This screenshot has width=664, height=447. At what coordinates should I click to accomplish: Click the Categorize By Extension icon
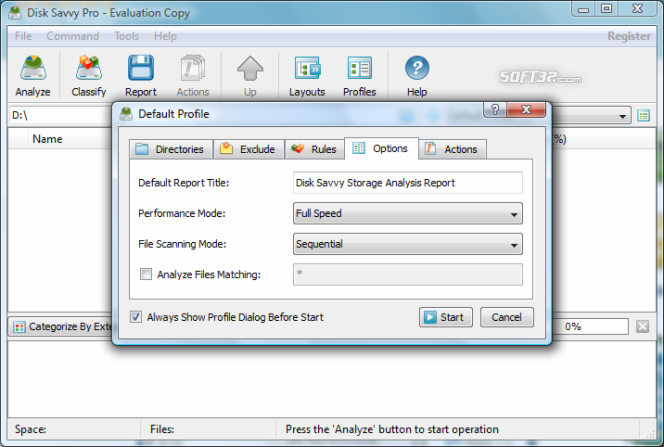pos(19,327)
